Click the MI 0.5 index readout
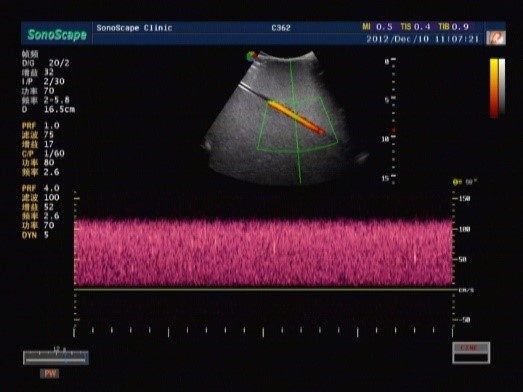This screenshot has width=523, height=392. 378,27
